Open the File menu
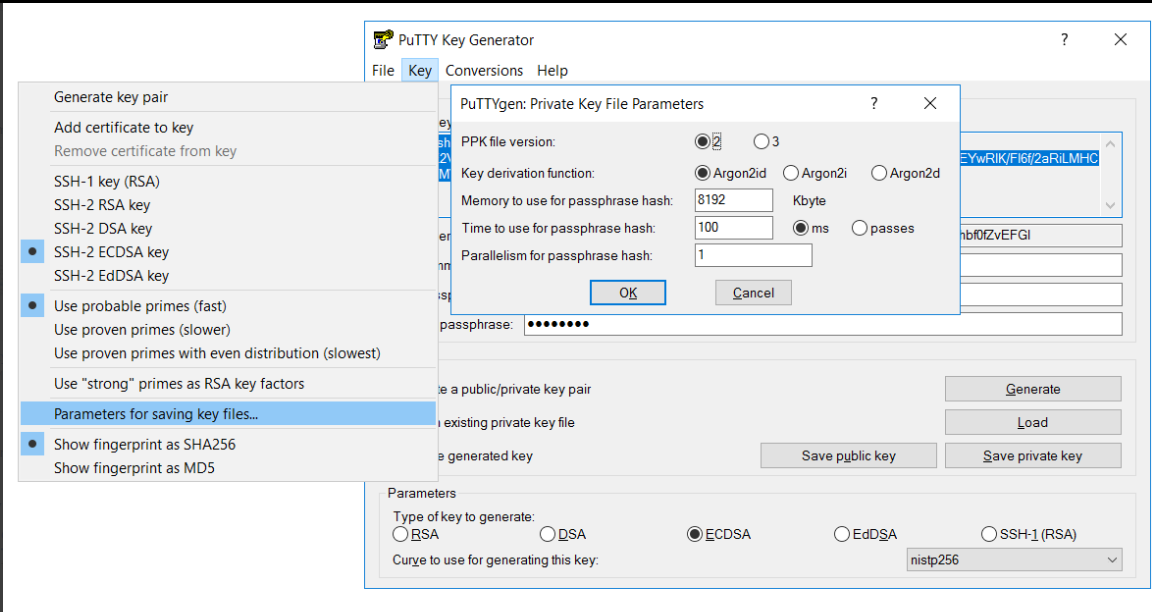Screen dimensions: 1152x612 383,71
